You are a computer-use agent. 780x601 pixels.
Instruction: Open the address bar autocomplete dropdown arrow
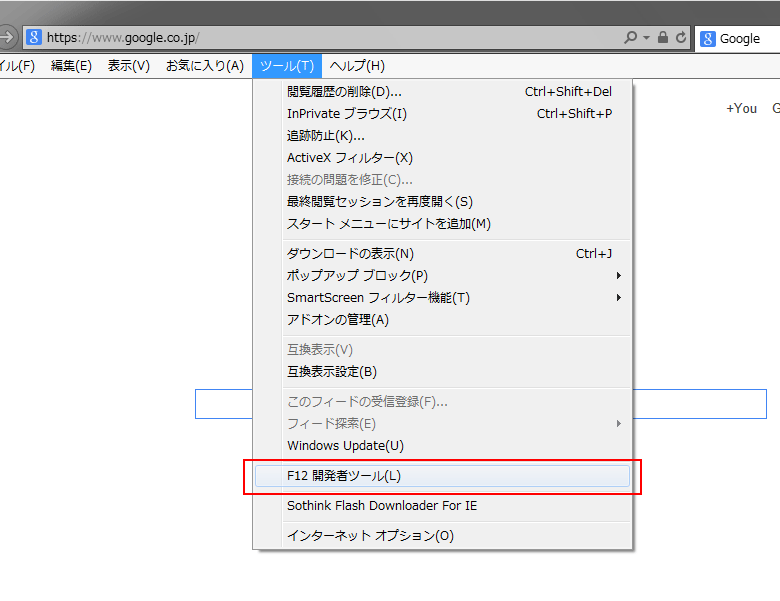coord(646,38)
